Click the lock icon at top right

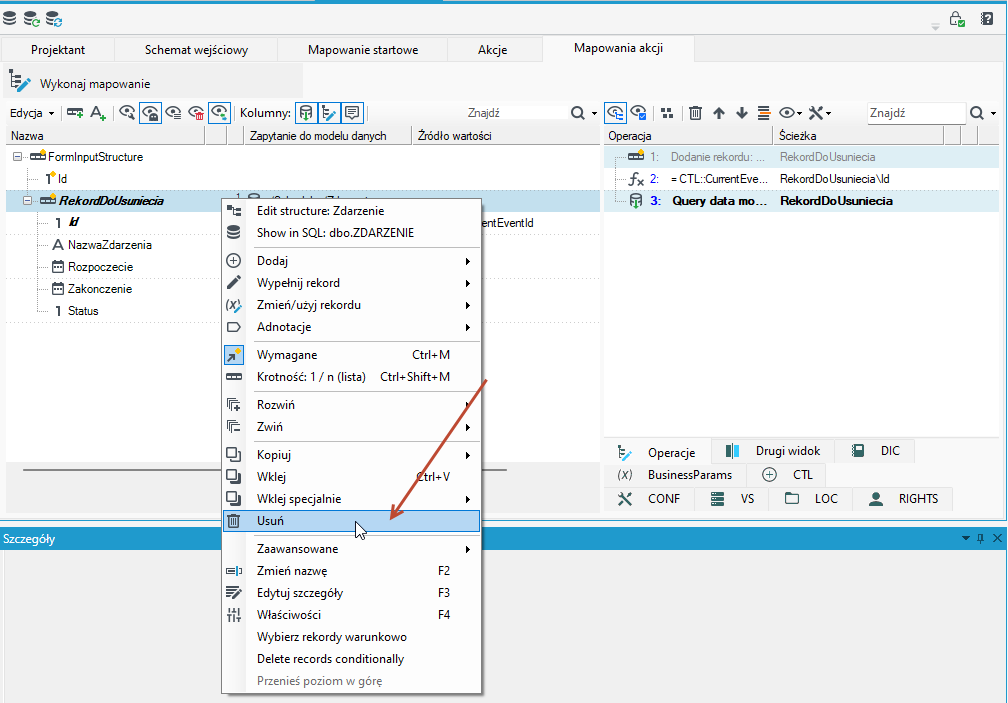[957, 19]
